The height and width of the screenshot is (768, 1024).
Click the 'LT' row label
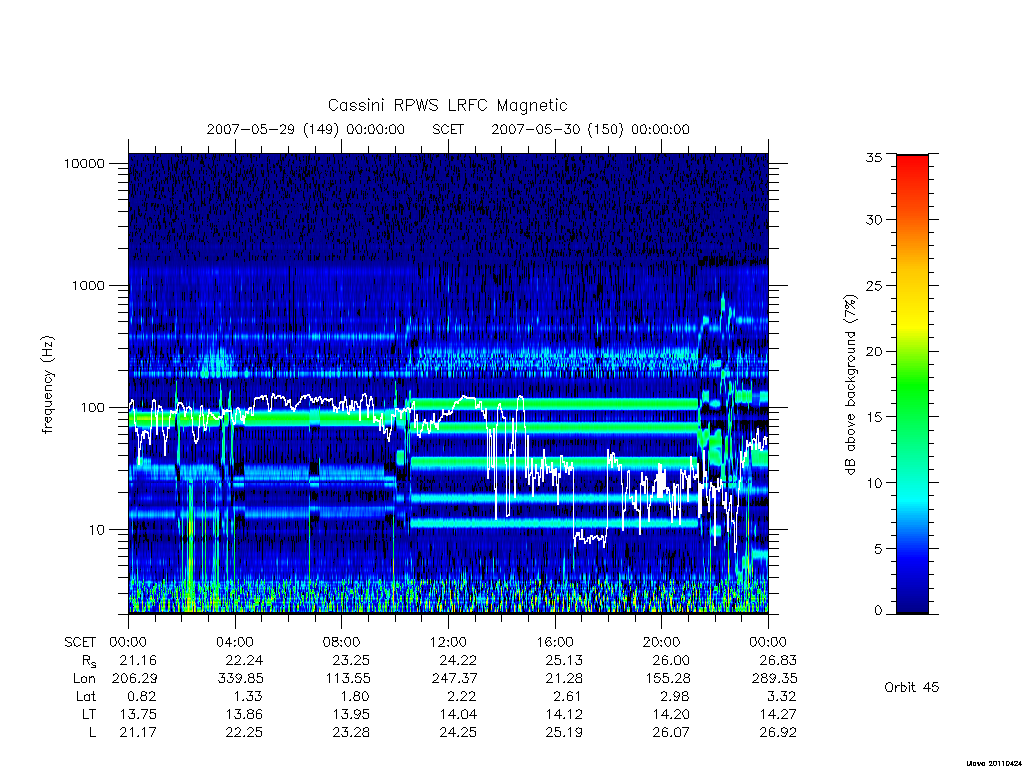coord(89,715)
